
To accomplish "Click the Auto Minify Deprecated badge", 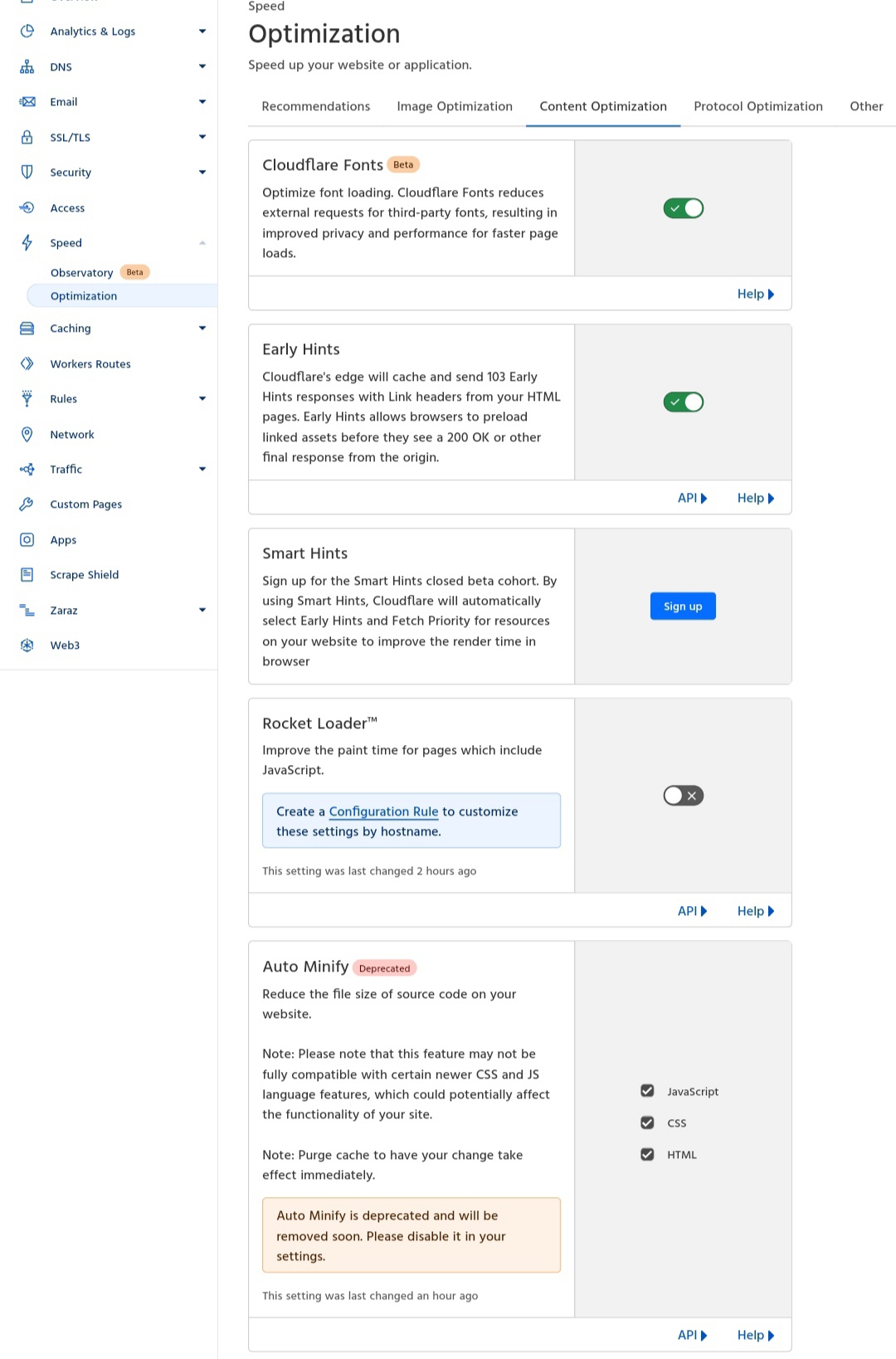I will (x=384, y=968).
